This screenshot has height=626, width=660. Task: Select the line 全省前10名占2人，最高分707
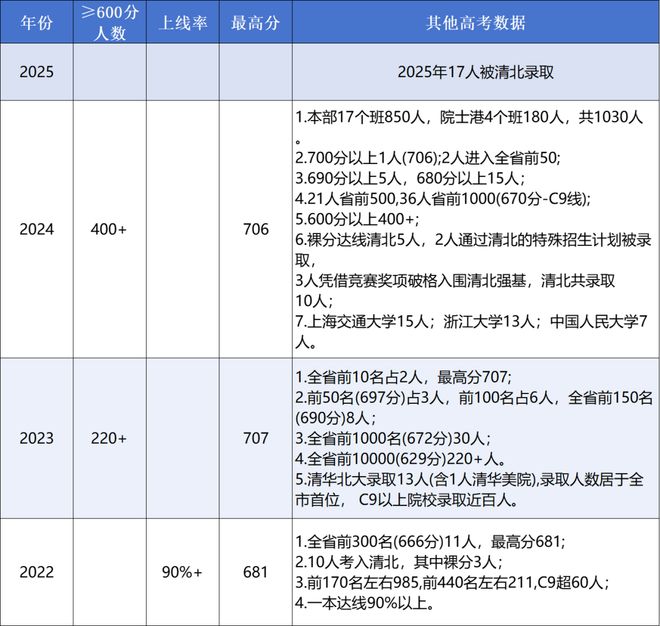coord(404,377)
